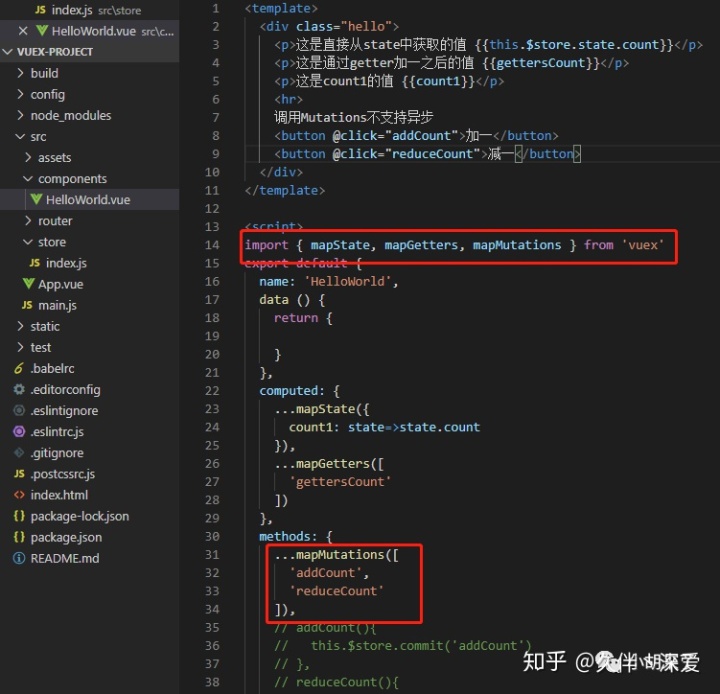Click the {{gettersCount}} expression on line 4
This screenshot has height=694, width=720.
541,63
